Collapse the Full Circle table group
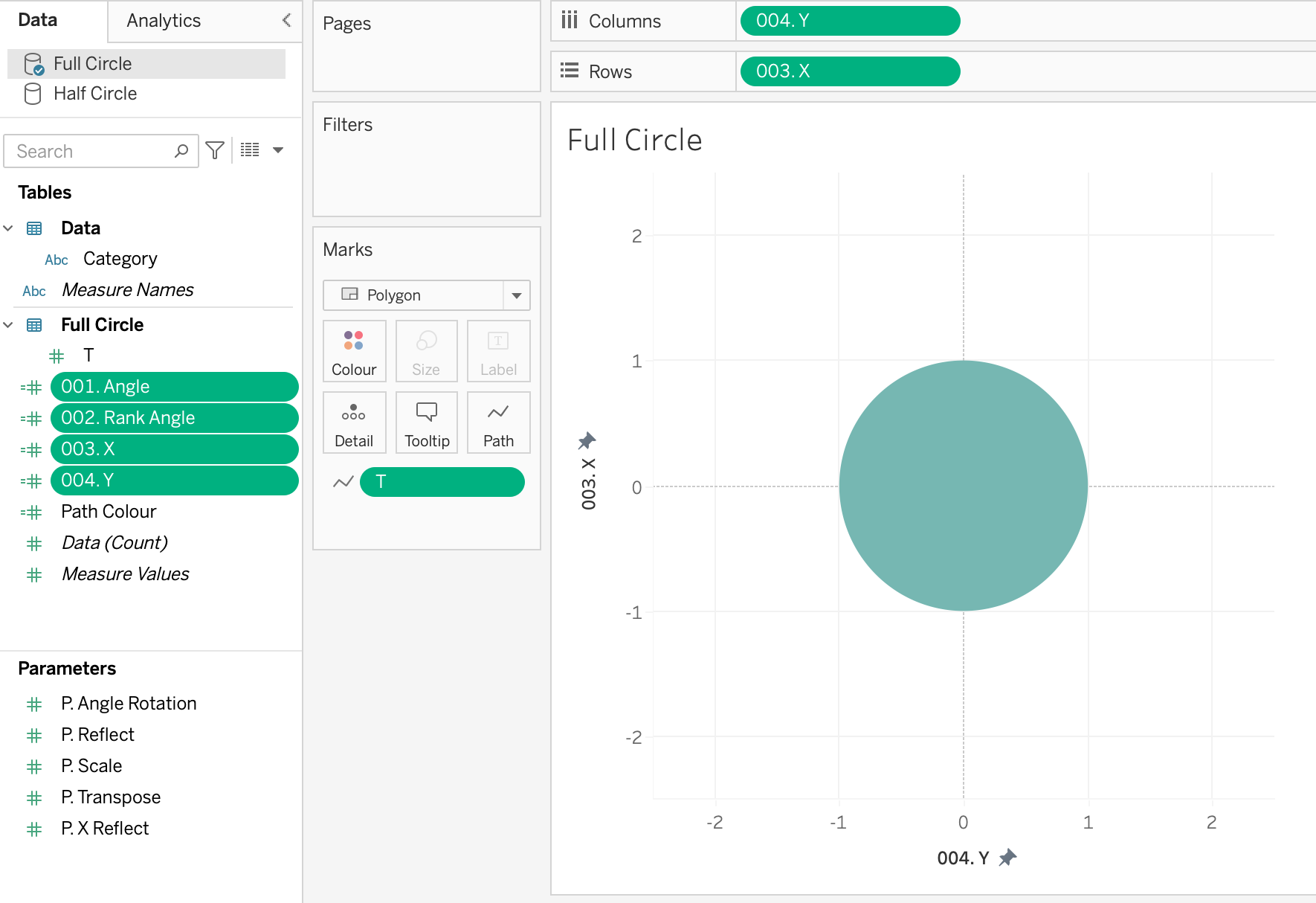 (x=9, y=325)
